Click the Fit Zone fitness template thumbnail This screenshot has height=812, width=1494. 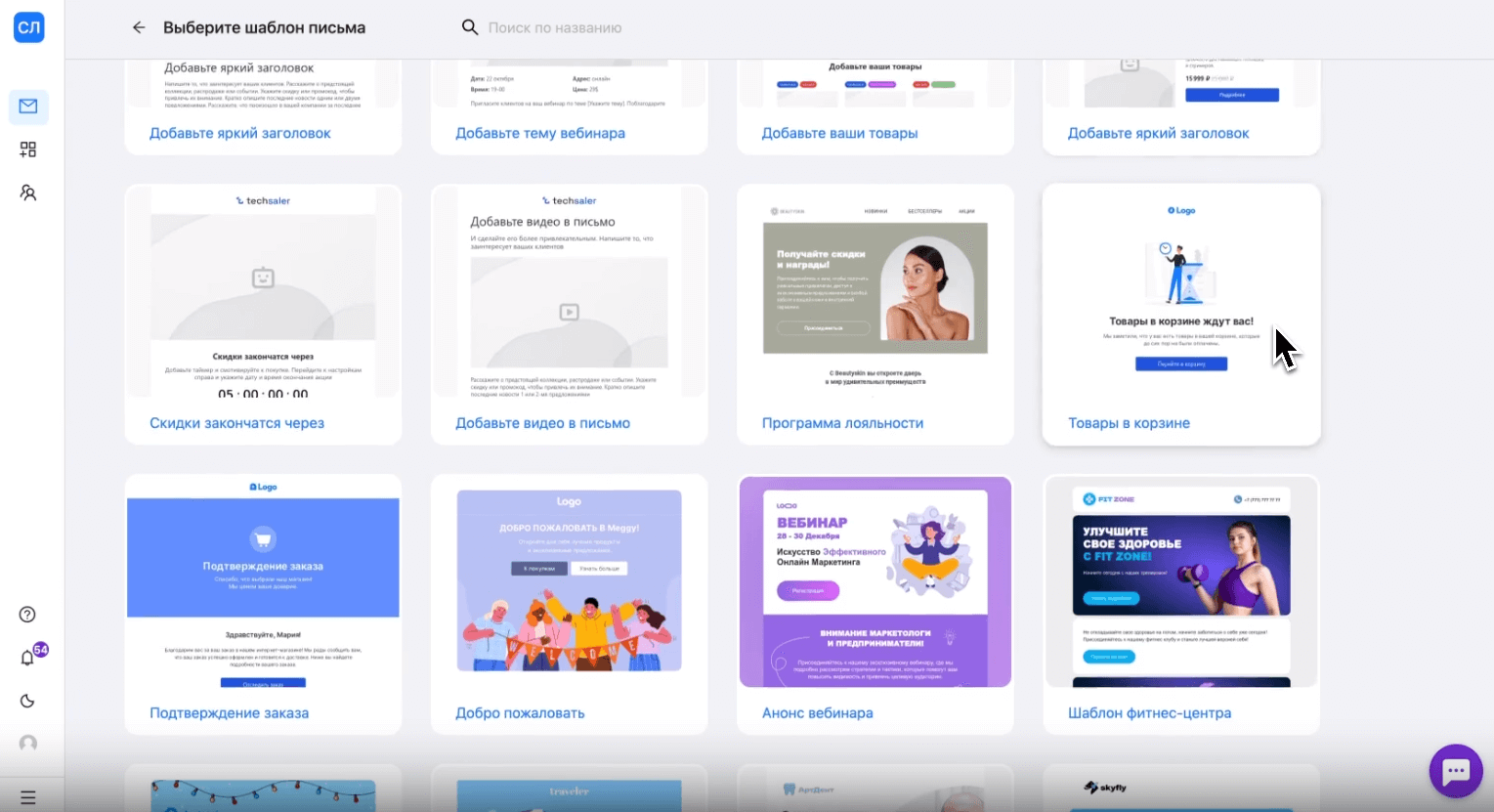click(1181, 581)
